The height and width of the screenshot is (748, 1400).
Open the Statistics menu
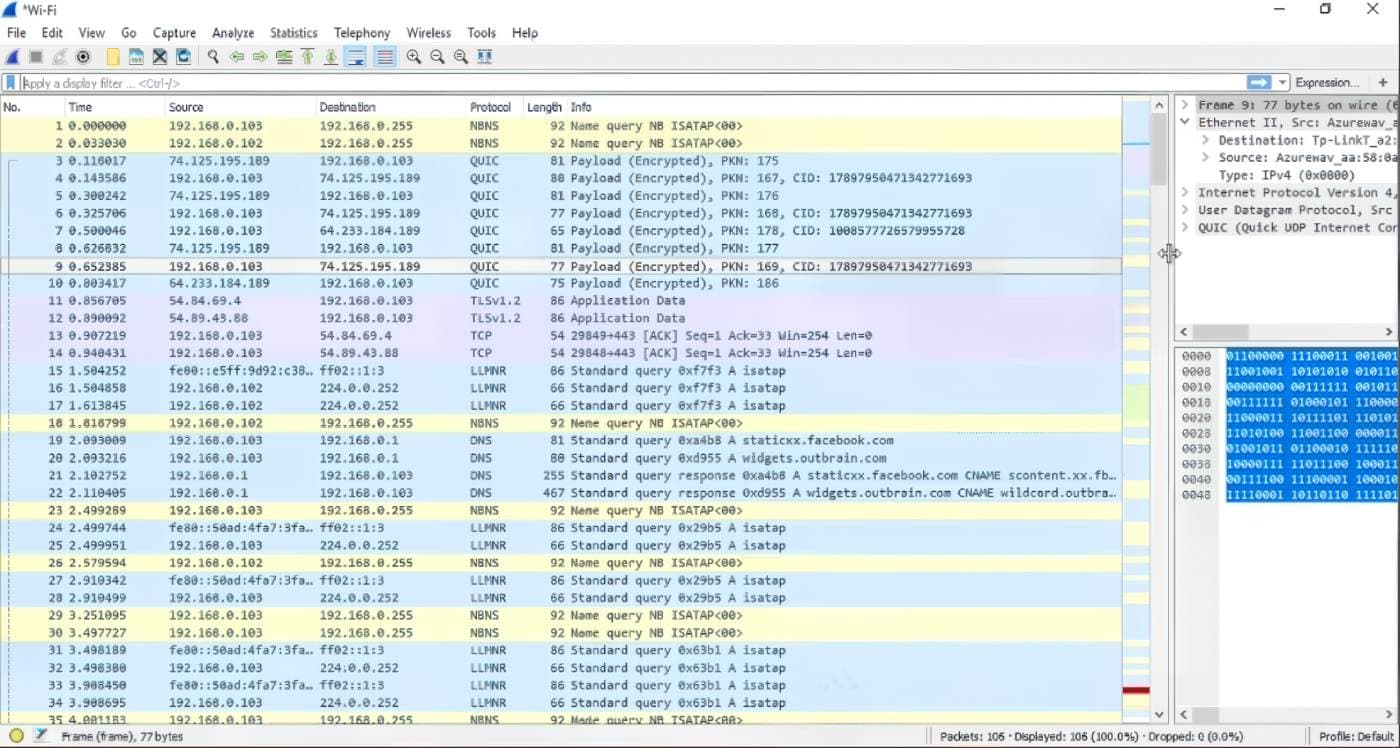click(294, 33)
